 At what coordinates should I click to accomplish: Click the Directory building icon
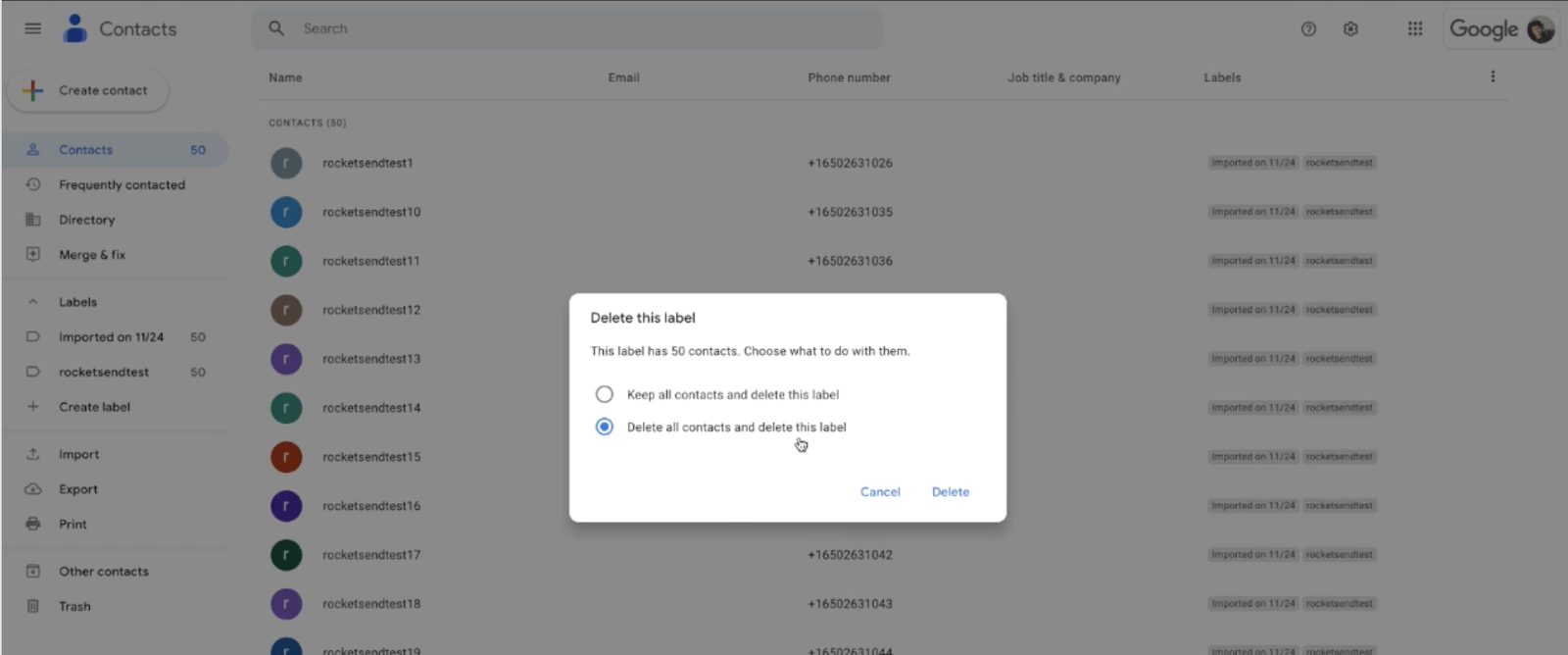click(x=33, y=220)
